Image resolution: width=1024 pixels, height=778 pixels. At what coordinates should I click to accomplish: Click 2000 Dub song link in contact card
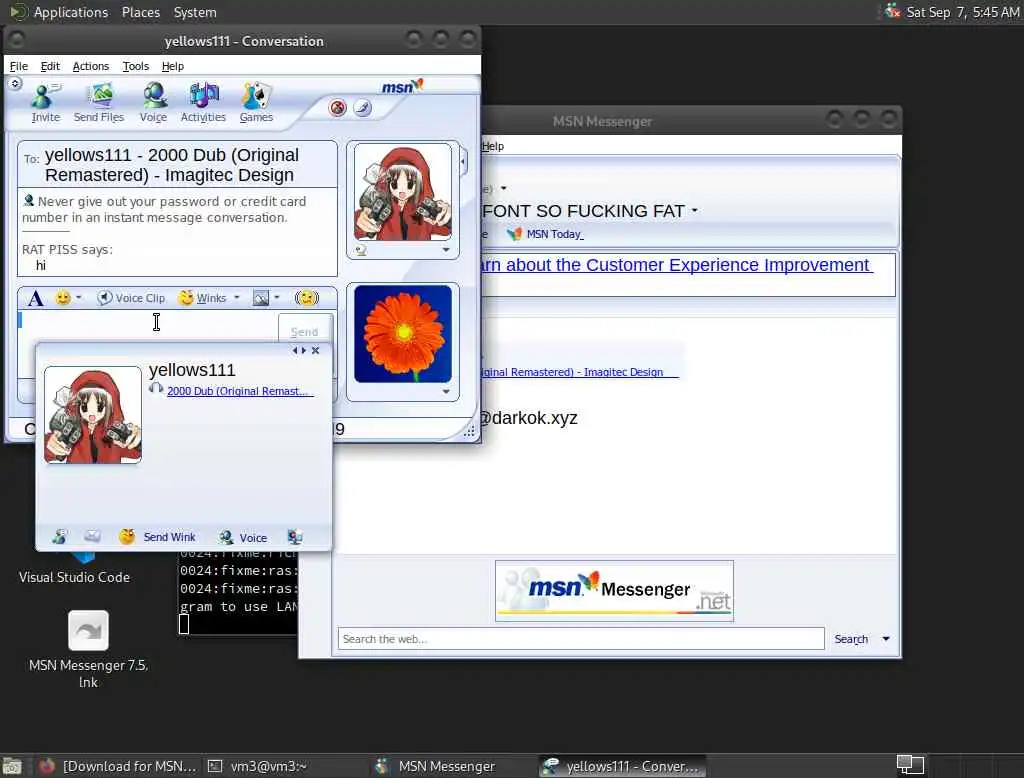(240, 391)
